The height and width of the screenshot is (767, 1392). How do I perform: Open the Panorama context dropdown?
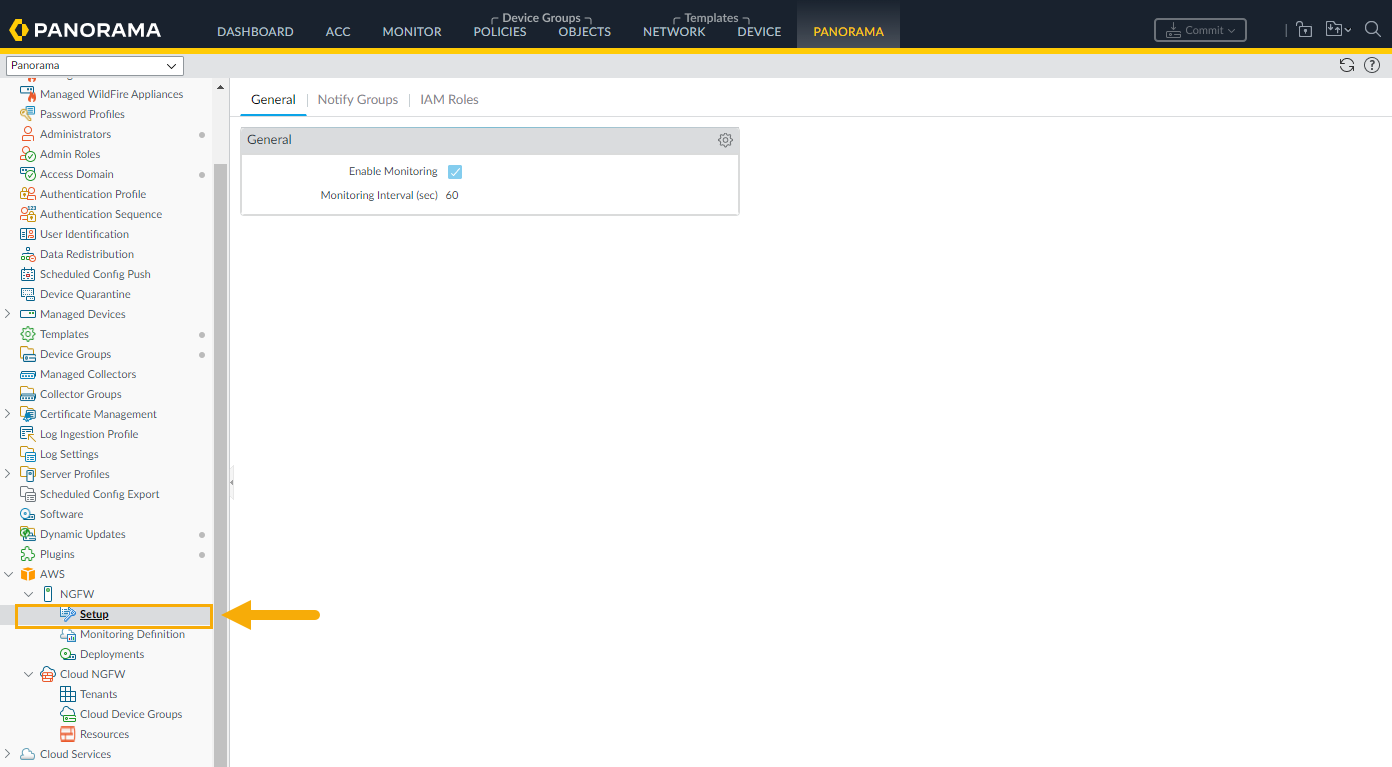tap(95, 66)
